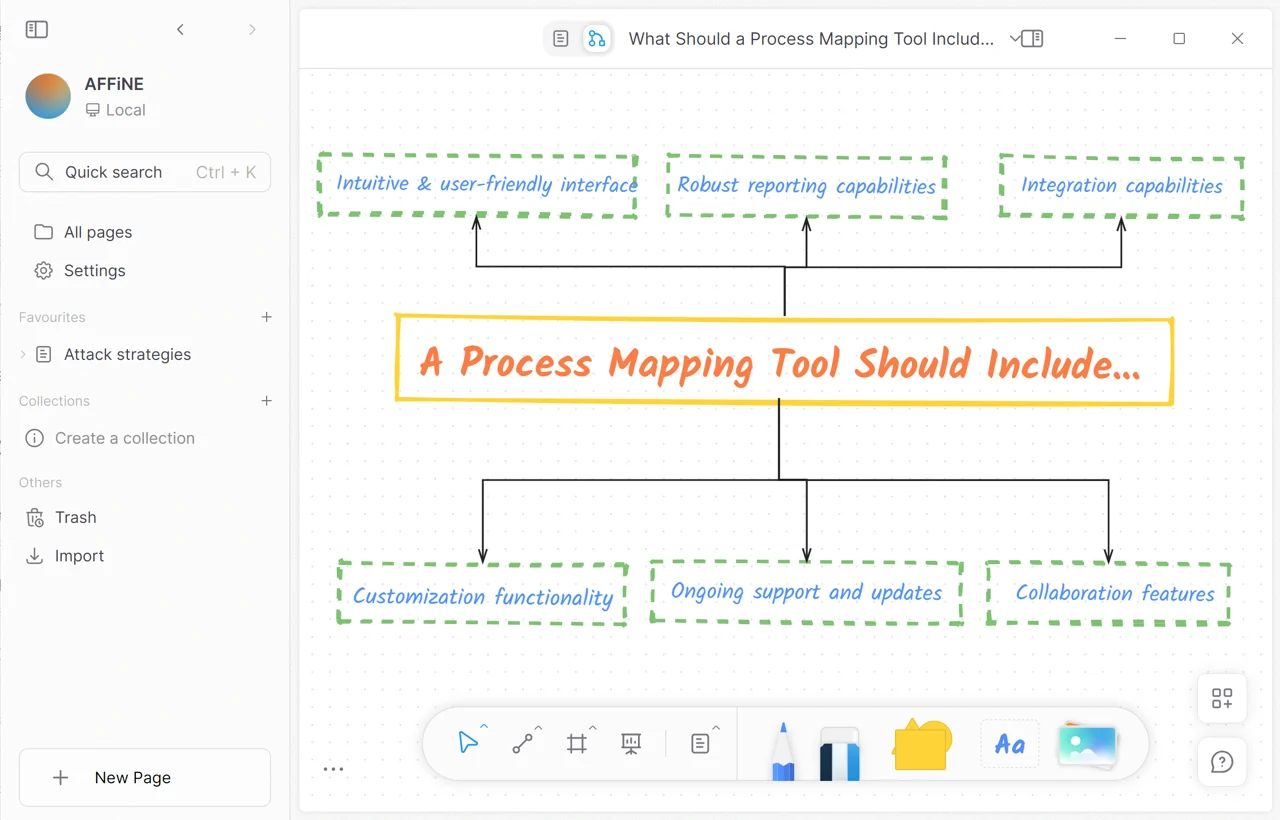Choose the Pen tool
Screen dimensions: 1280x820
pyautogui.click(x=783, y=752)
